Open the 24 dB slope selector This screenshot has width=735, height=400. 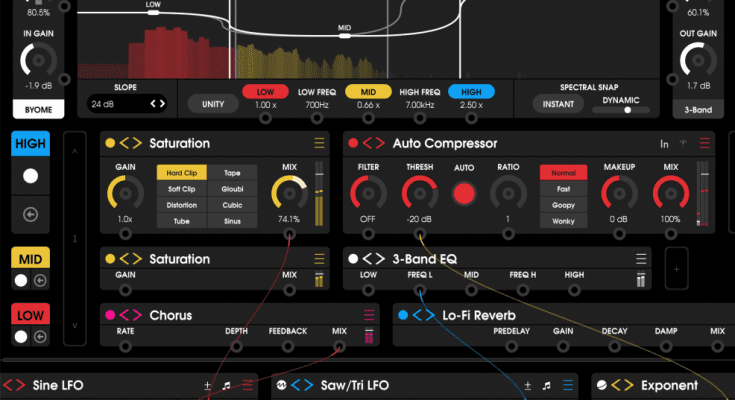126,103
